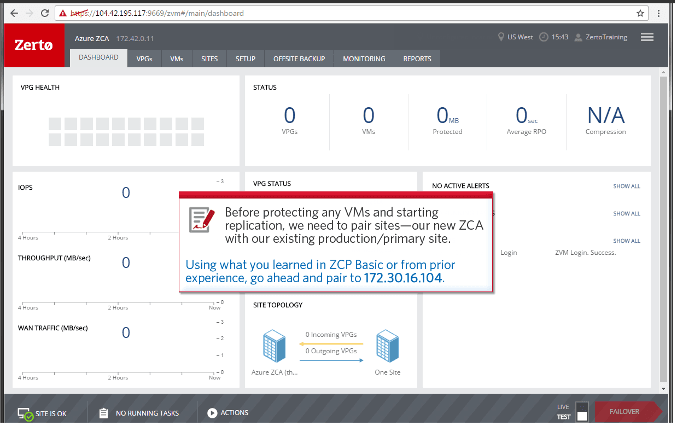
Task: Open the Sites tab
Action: click(x=210, y=59)
